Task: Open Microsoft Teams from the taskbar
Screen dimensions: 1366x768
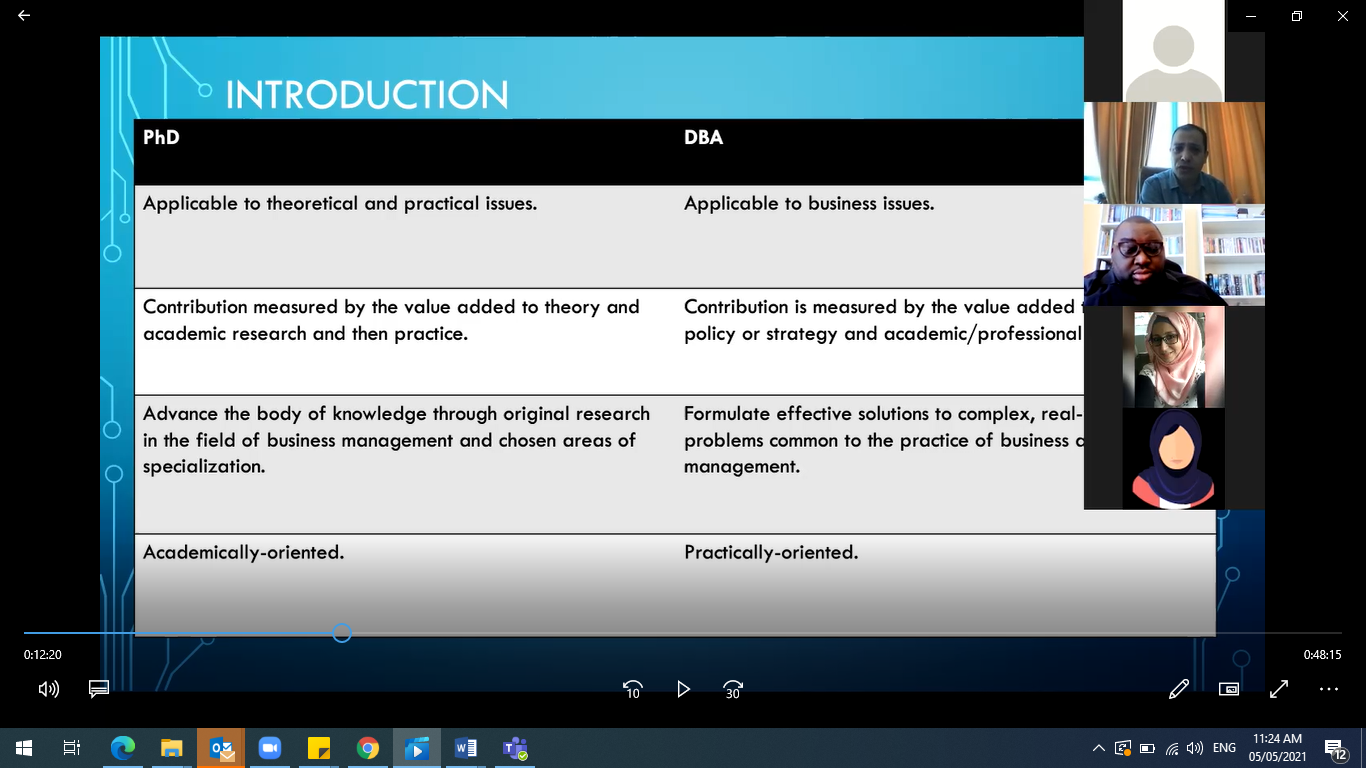Action: tap(515, 748)
